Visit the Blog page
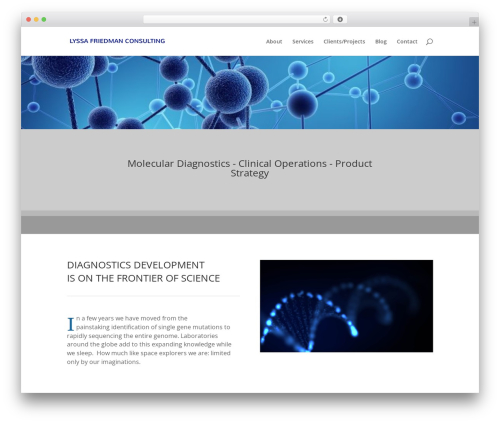 point(381,41)
